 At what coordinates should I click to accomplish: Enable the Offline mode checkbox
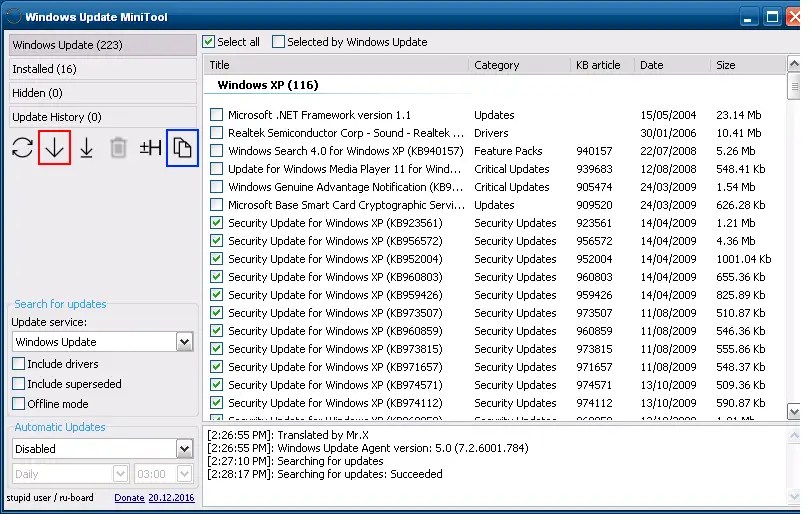[19, 404]
